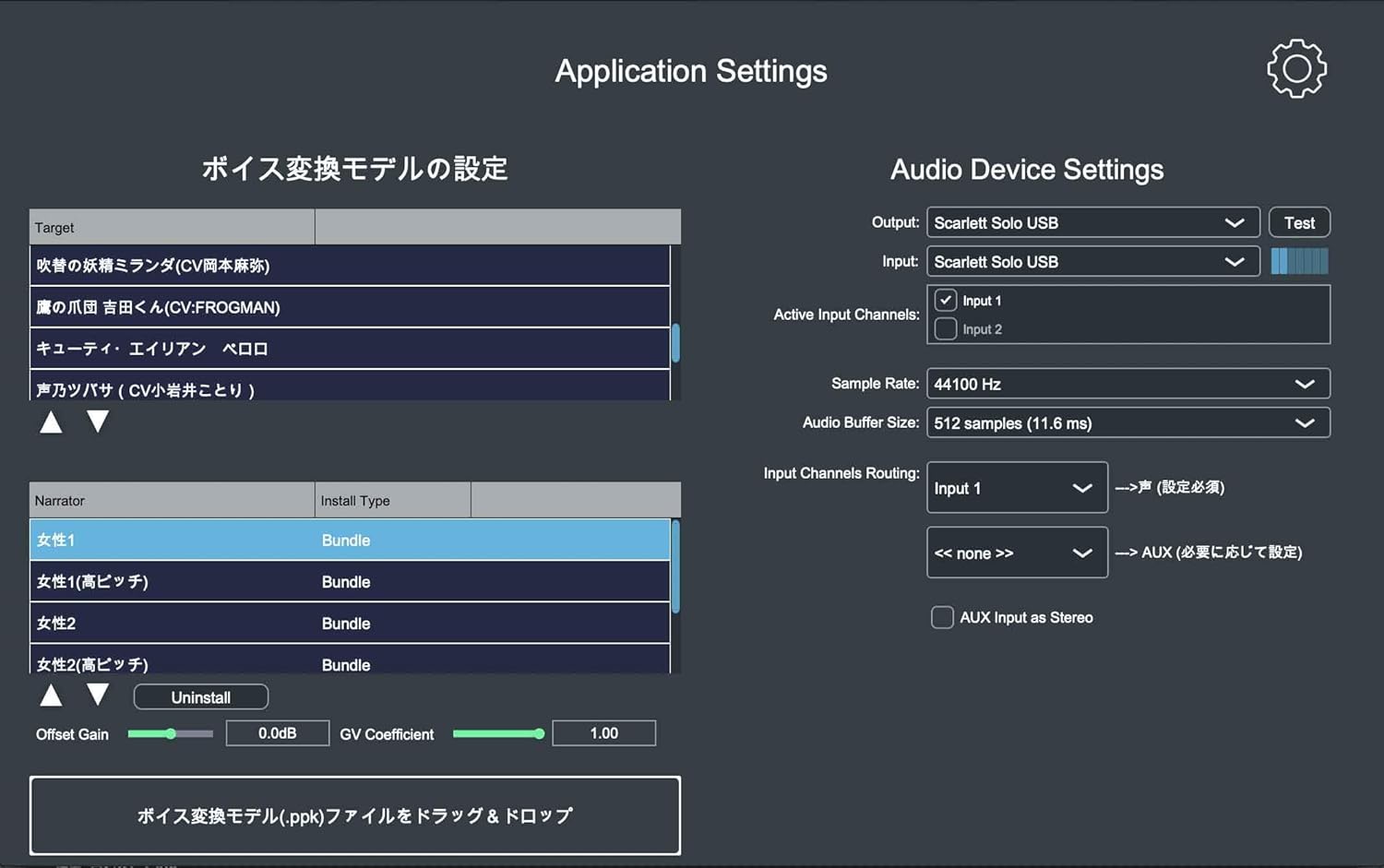
Task: Enable the Input 2 channel checkbox
Action: 946,329
